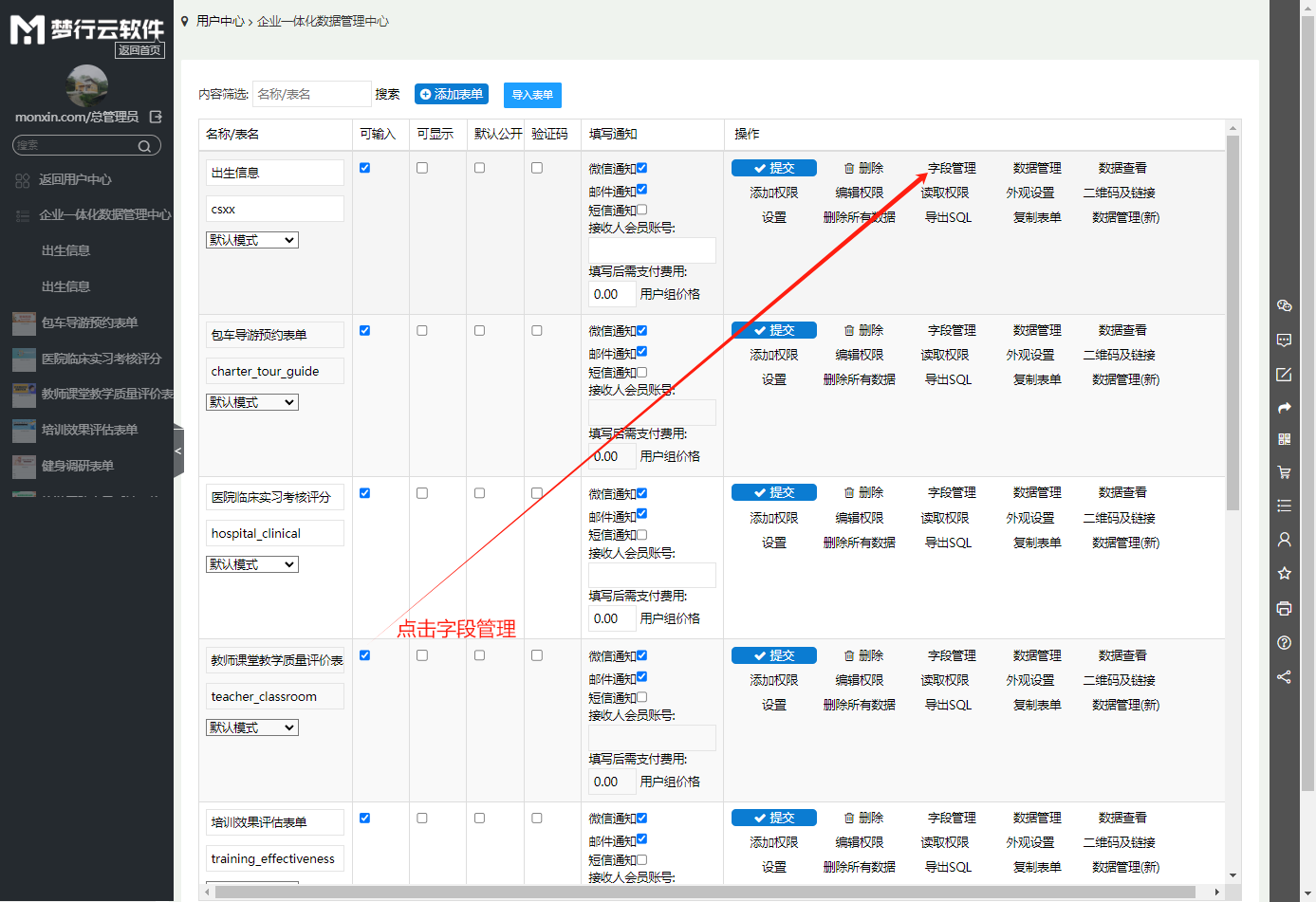
Task: Click the 导入表单 button
Action: [x=532, y=95]
